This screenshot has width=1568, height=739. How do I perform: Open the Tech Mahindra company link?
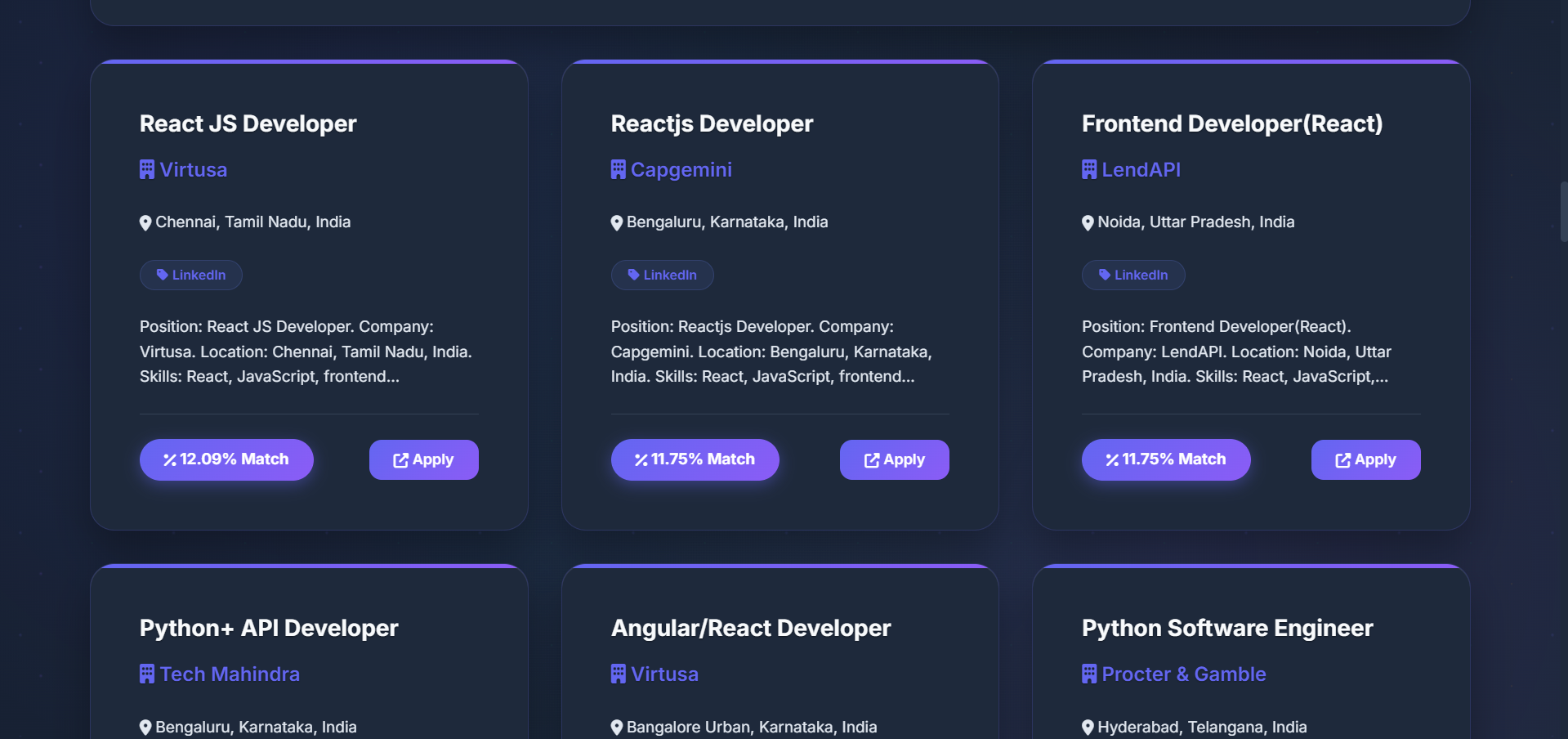pyautogui.click(x=230, y=674)
